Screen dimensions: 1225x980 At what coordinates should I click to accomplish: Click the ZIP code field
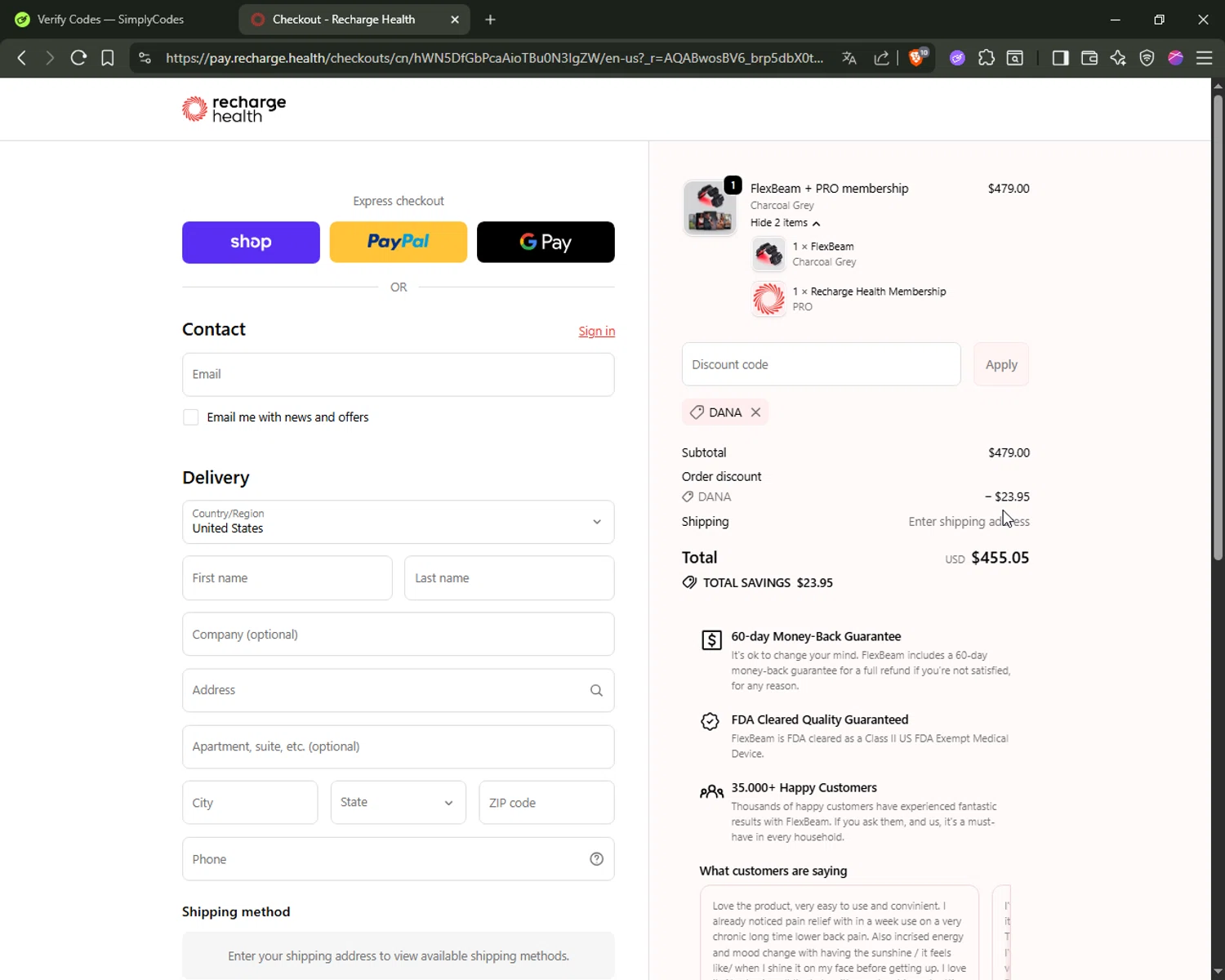point(546,803)
